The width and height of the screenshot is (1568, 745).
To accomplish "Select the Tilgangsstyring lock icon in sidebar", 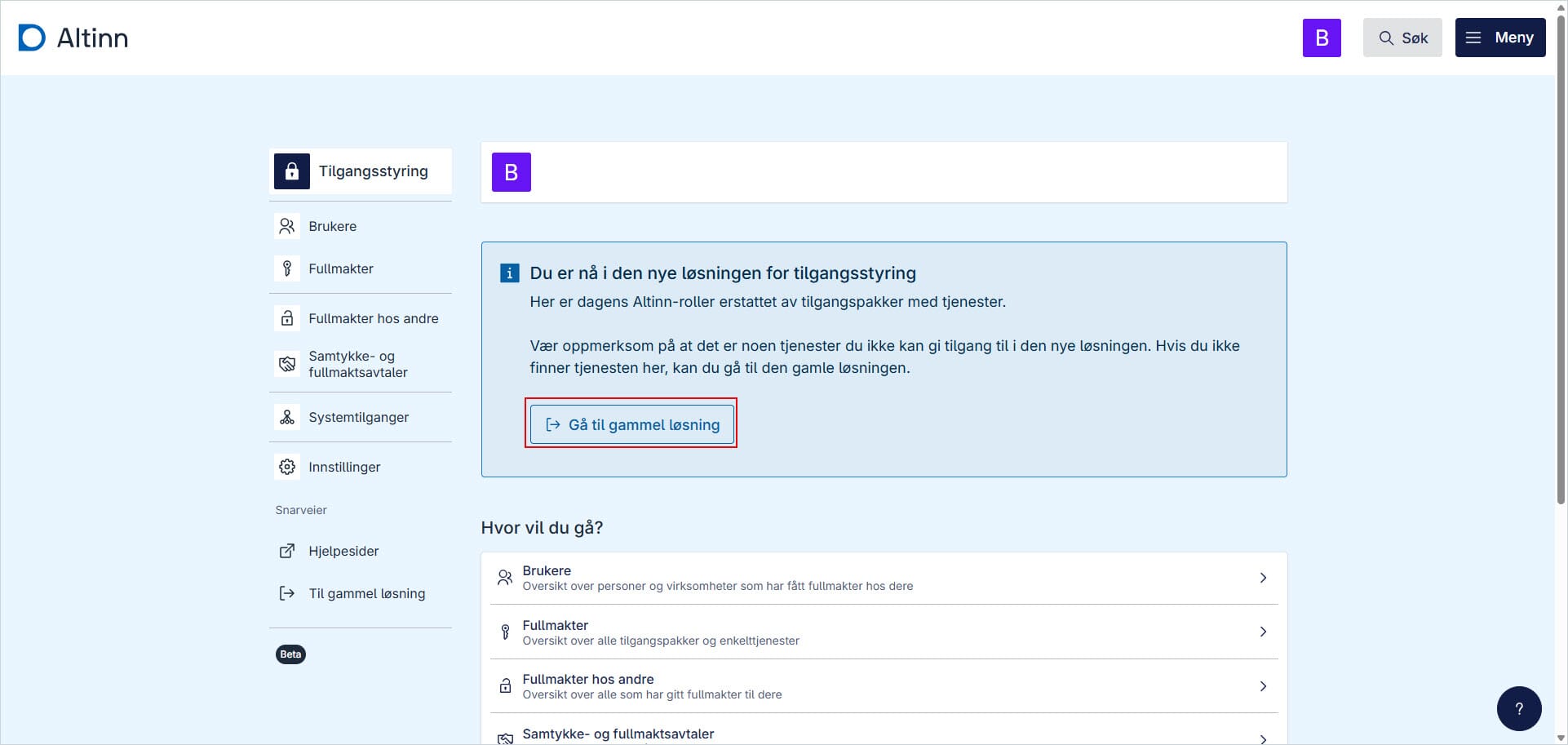I will coord(291,171).
